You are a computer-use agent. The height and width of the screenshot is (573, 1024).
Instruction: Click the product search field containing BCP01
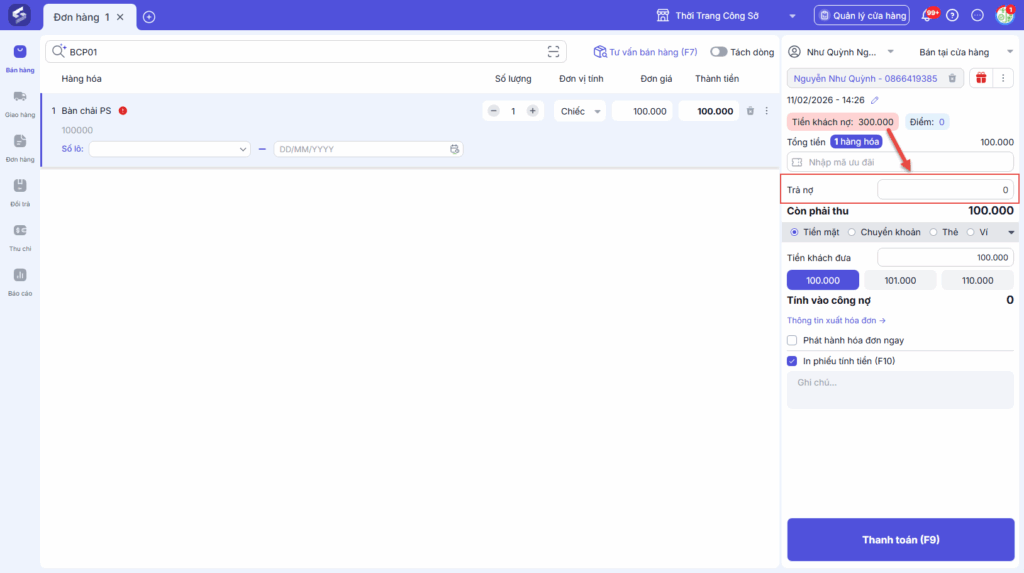pos(306,52)
